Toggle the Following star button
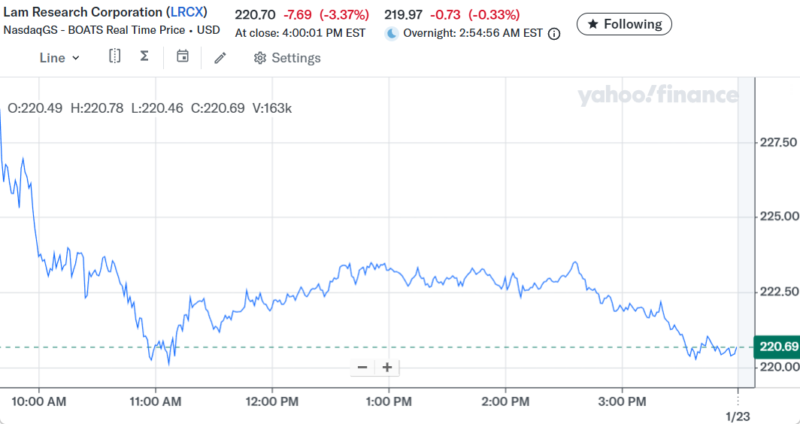The image size is (800, 424). pos(624,23)
